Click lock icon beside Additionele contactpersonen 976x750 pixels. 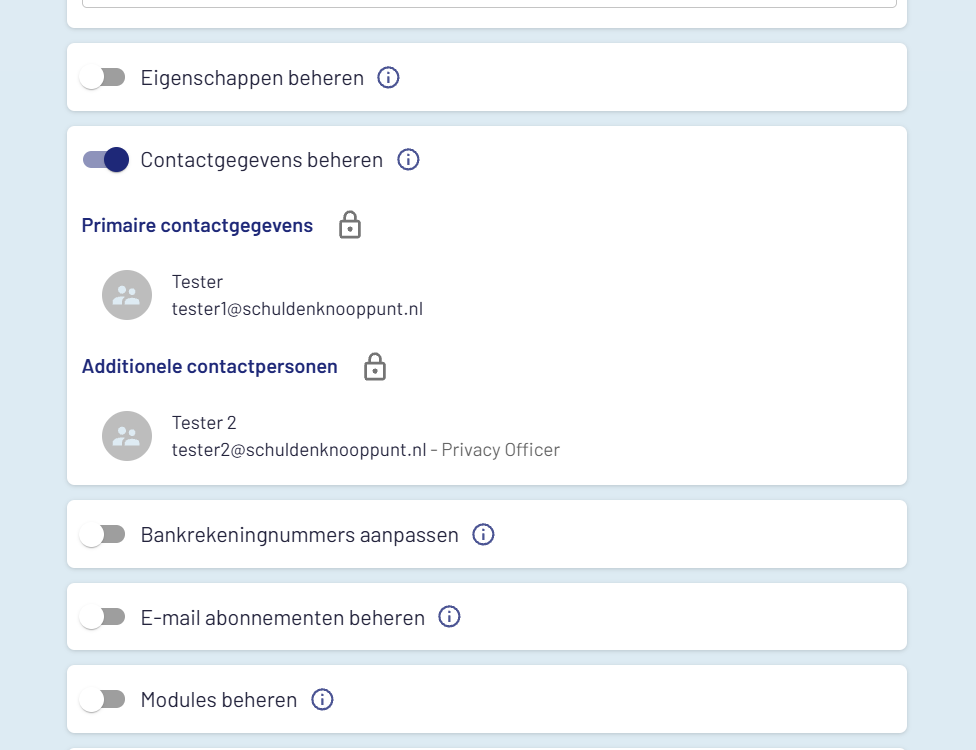click(374, 366)
